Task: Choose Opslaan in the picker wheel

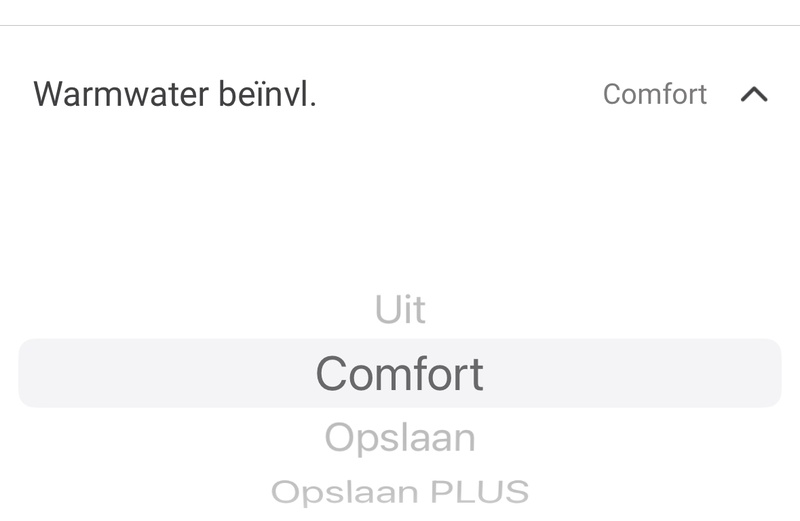Action: coord(400,438)
